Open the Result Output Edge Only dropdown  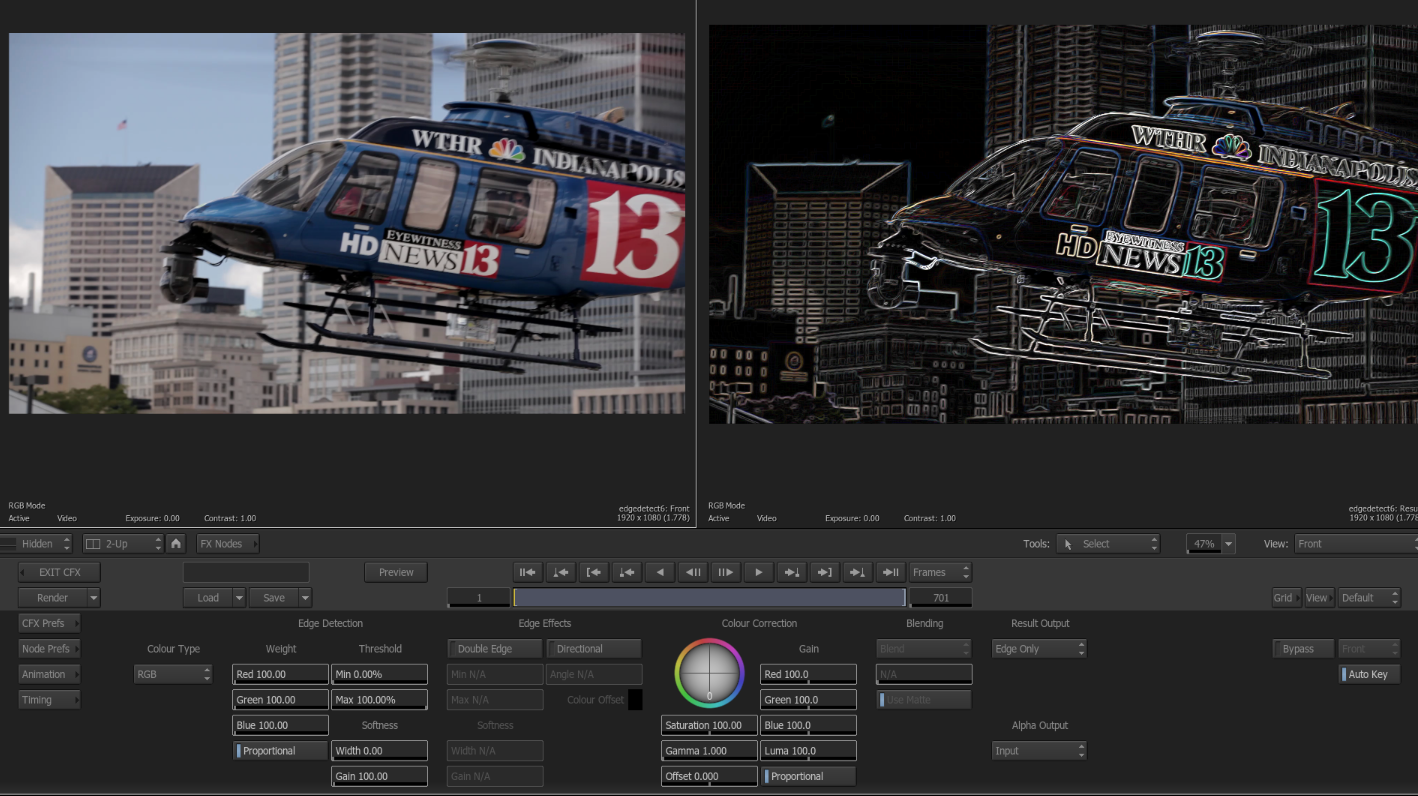pos(1039,649)
